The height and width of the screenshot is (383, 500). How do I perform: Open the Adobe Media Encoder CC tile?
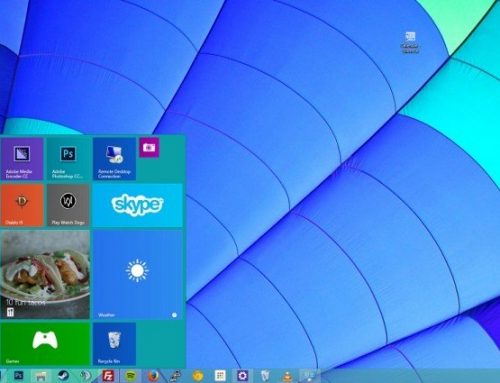[x=22, y=159]
